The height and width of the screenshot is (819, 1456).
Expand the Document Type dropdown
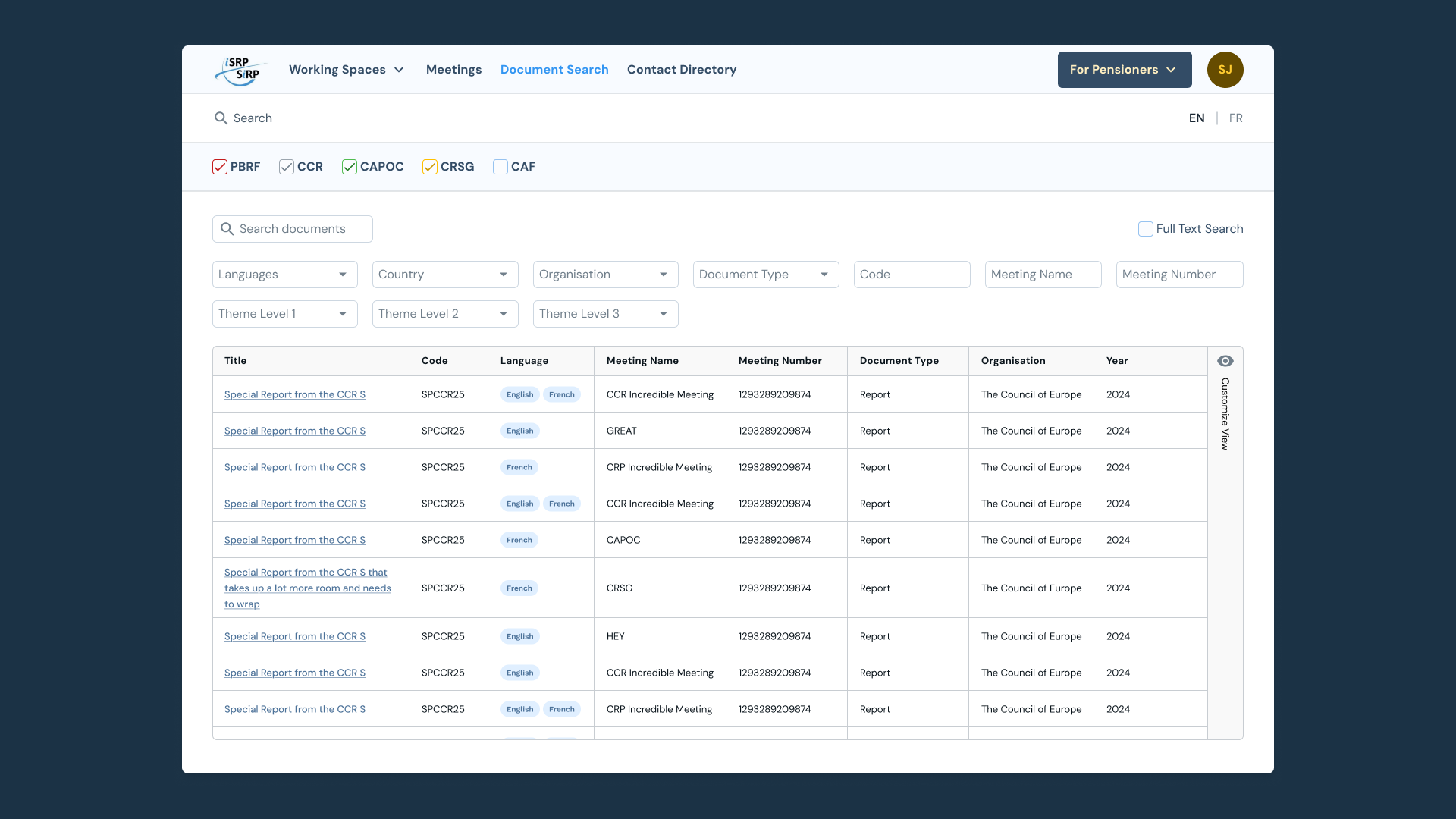pos(765,275)
